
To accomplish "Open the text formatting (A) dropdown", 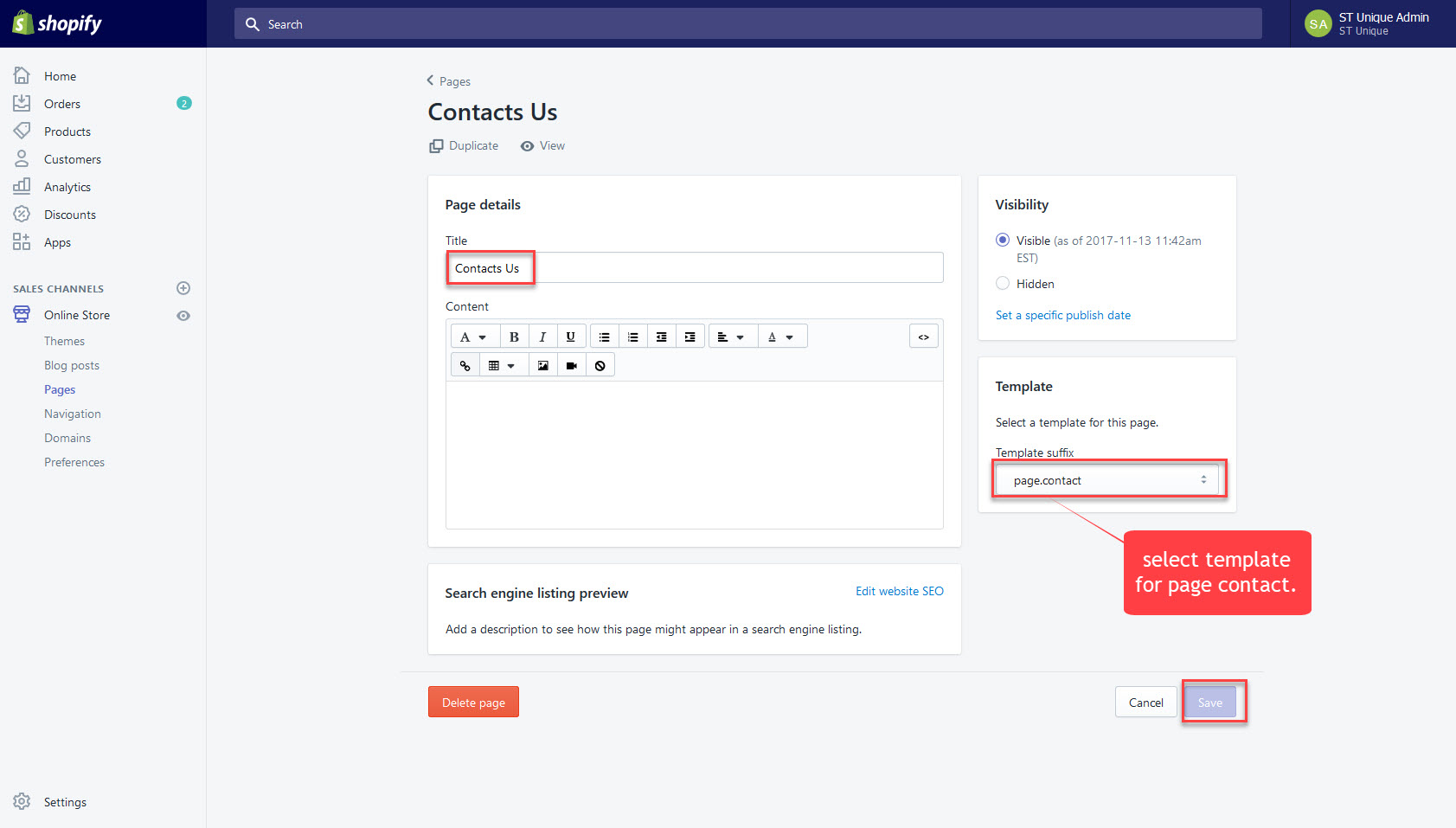I will click(474, 337).
